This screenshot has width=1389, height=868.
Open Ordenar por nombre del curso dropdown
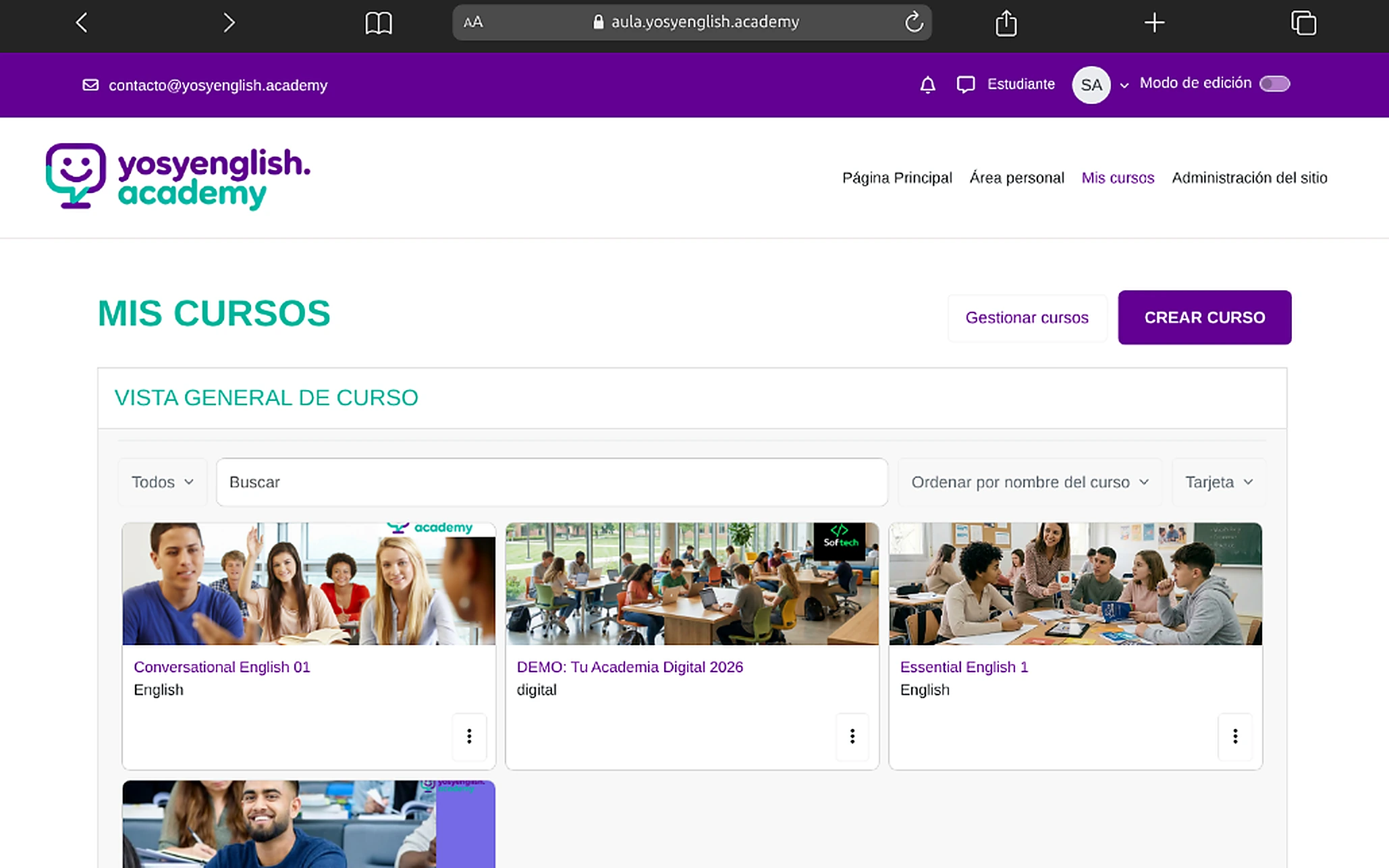(1029, 482)
